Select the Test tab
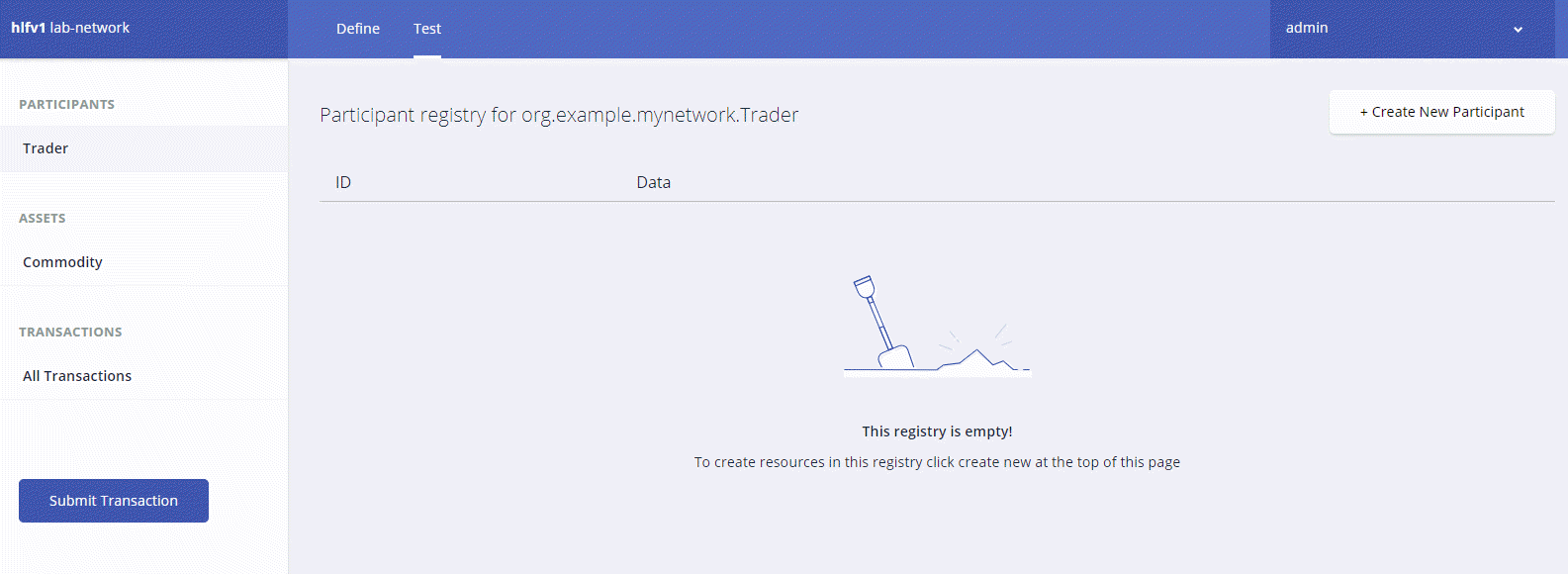Image resolution: width=1568 pixels, height=574 pixels. [427, 29]
